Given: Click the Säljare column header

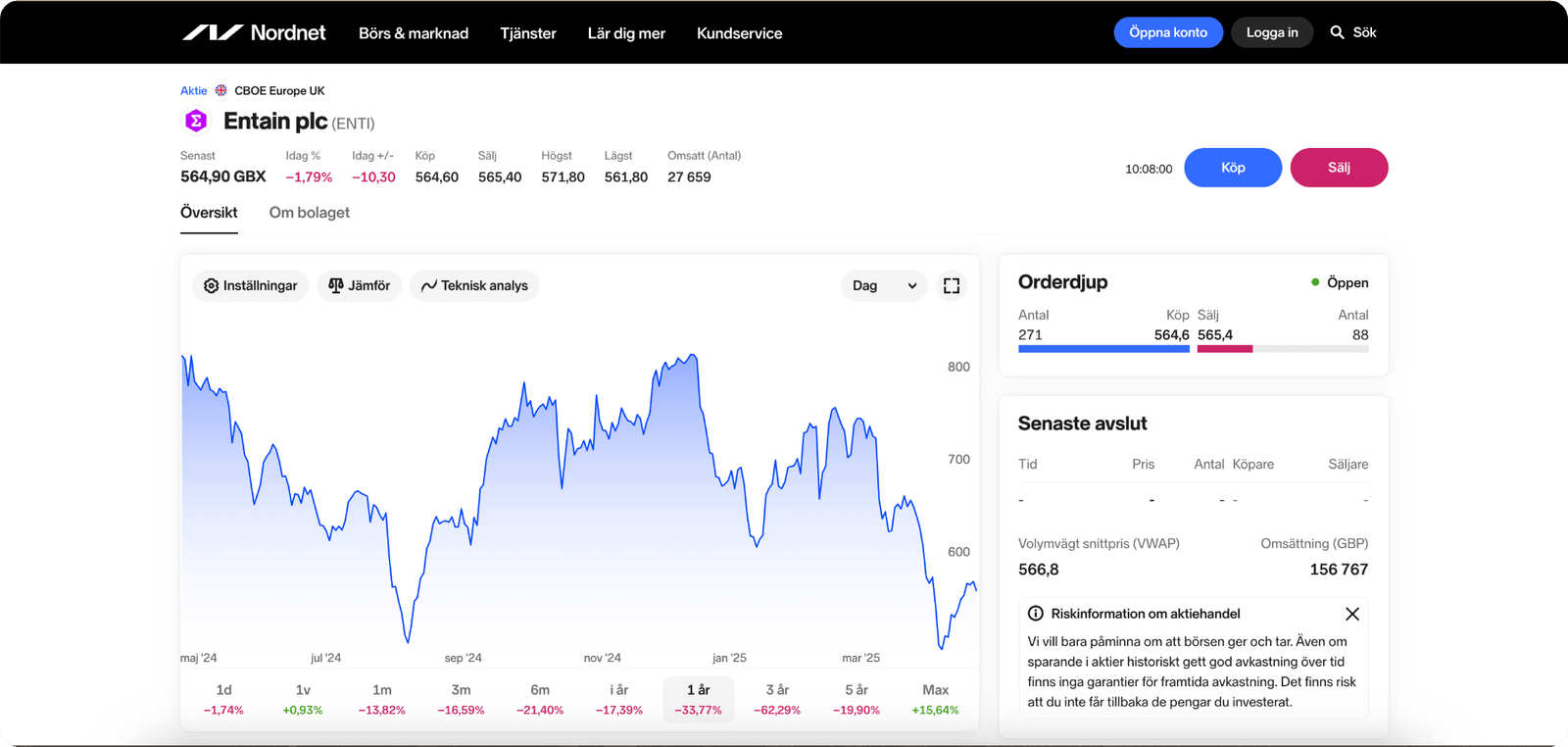Looking at the screenshot, I should pos(1348,465).
